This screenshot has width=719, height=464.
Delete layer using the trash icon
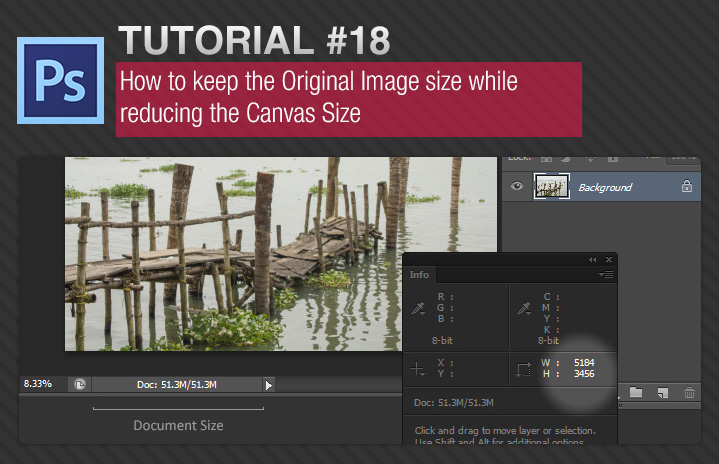[x=689, y=393]
